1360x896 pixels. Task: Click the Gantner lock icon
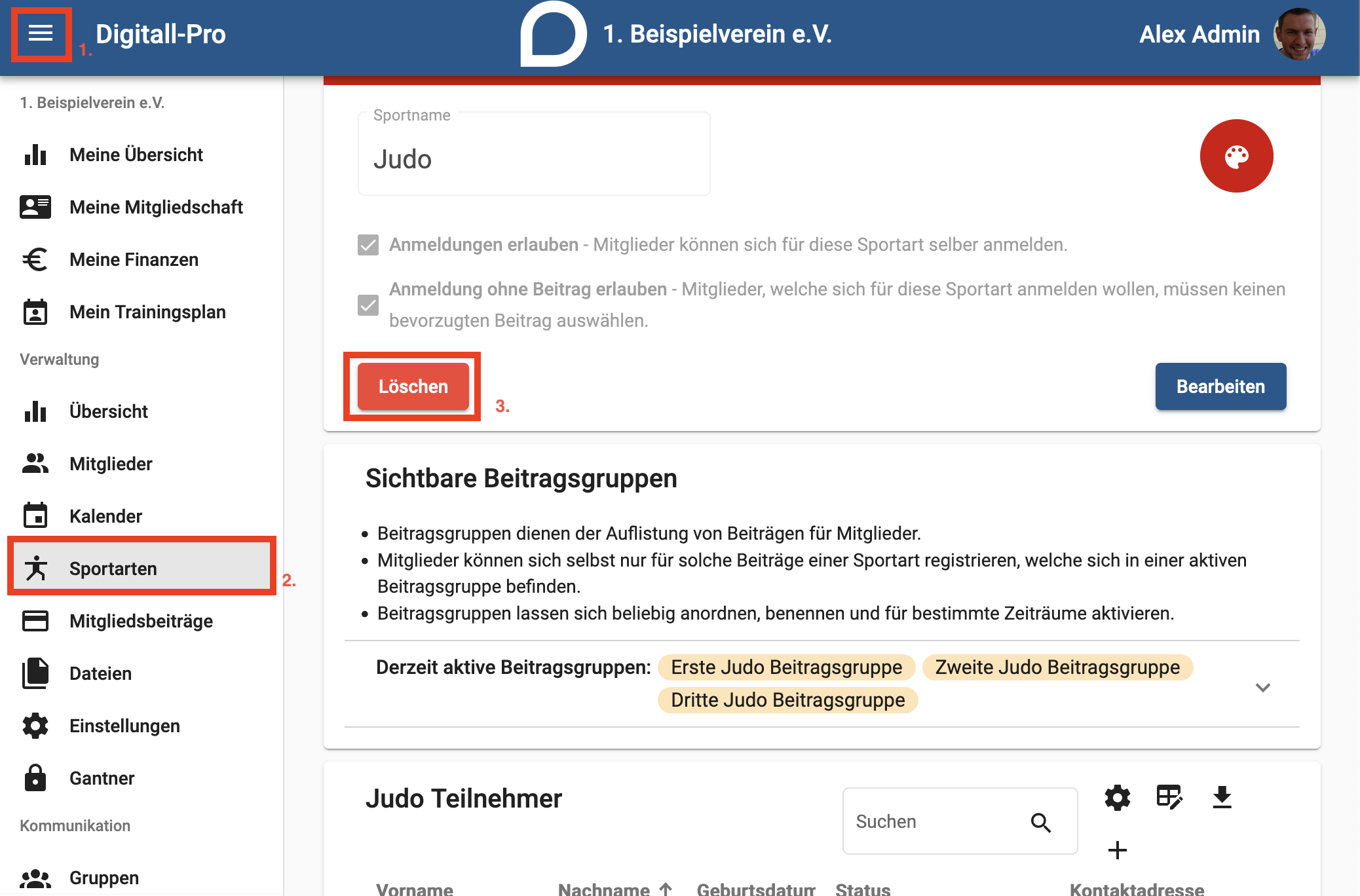35,778
